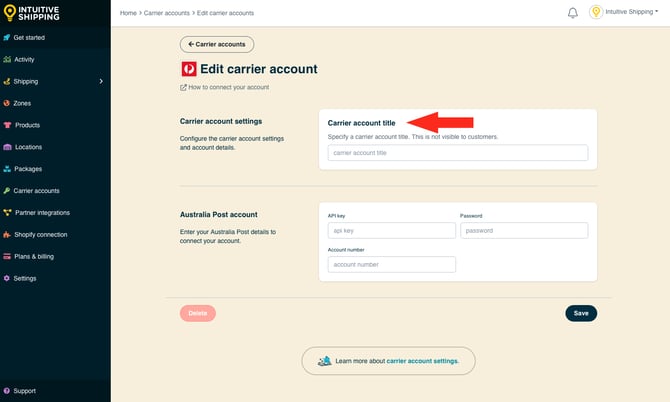Click the Australia Post carrier logo
This screenshot has height=402, width=670.
(189, 69)
